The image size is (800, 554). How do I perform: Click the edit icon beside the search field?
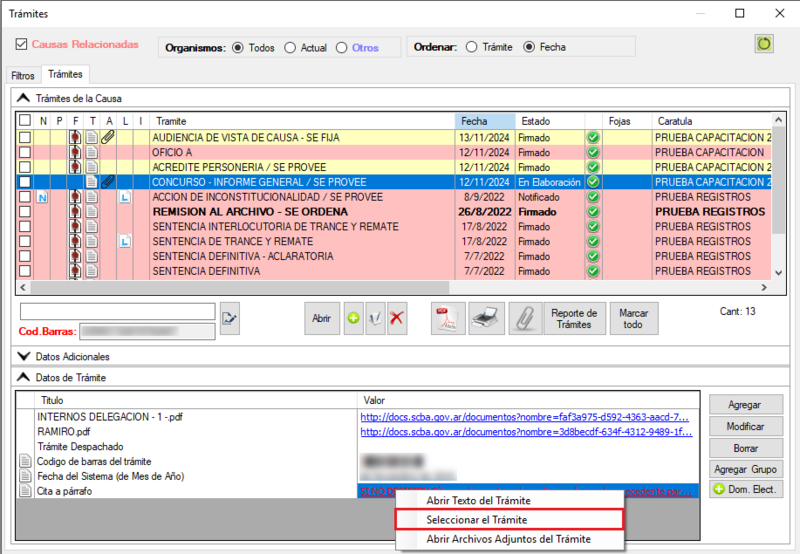[x=230, y=318]
